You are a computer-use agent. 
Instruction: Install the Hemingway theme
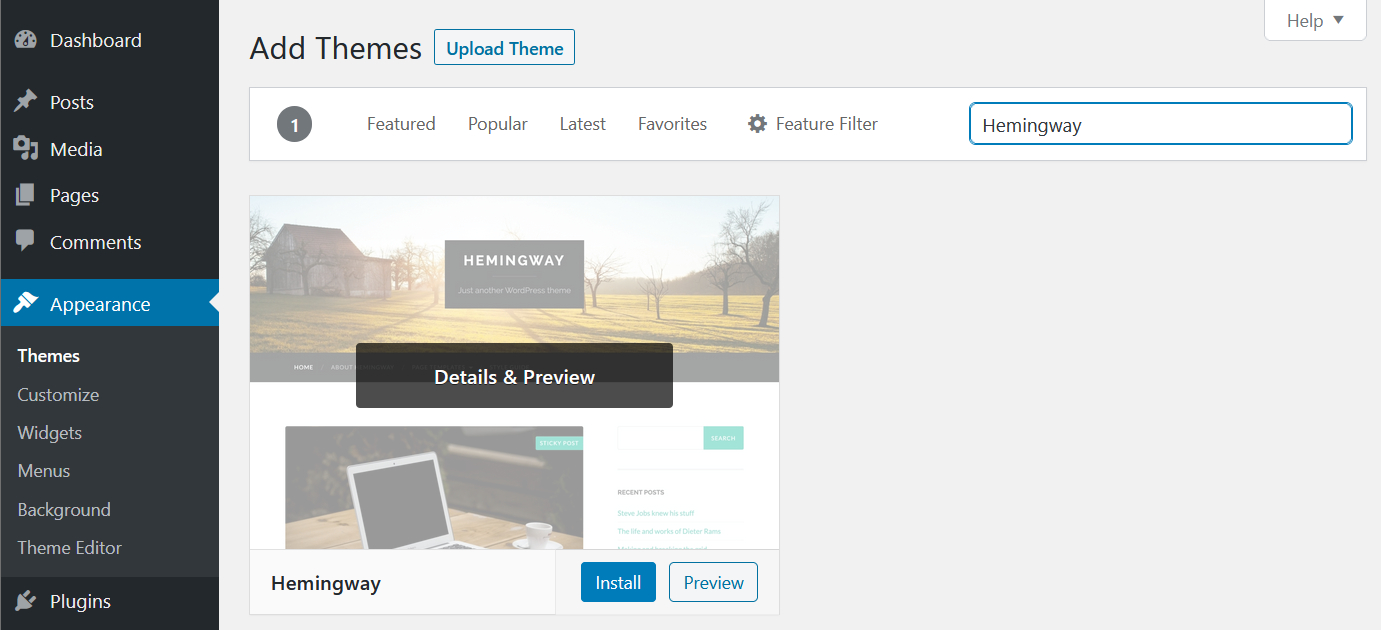coord(618,583)
